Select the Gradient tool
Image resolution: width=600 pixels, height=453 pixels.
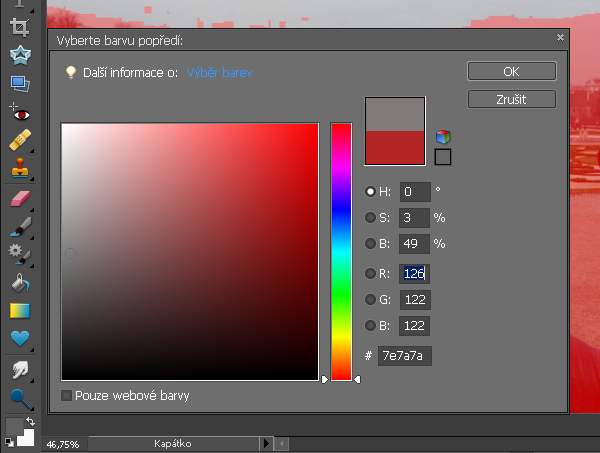tap(19, 311)
